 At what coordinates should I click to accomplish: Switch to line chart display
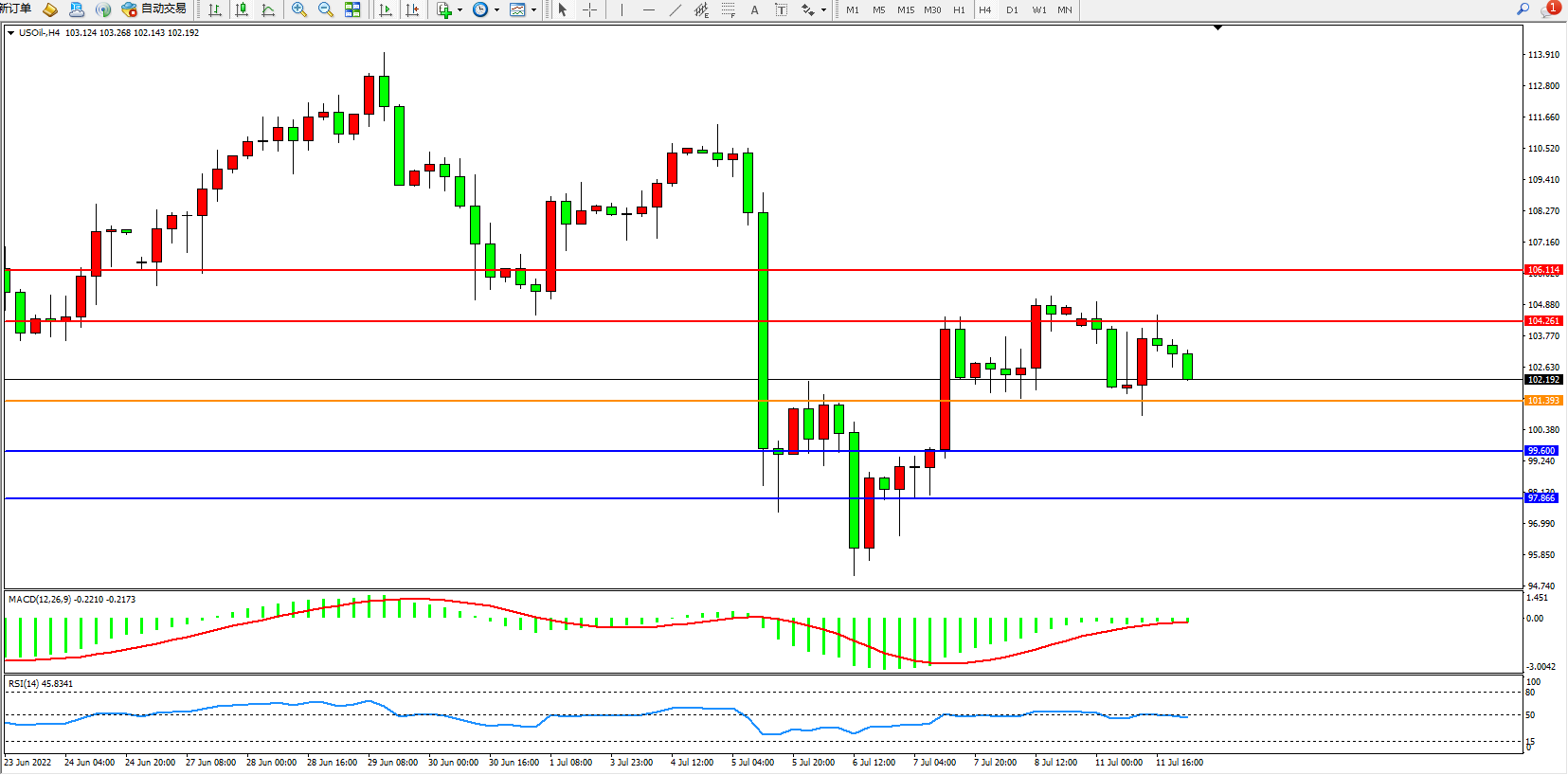click(268, 9)
